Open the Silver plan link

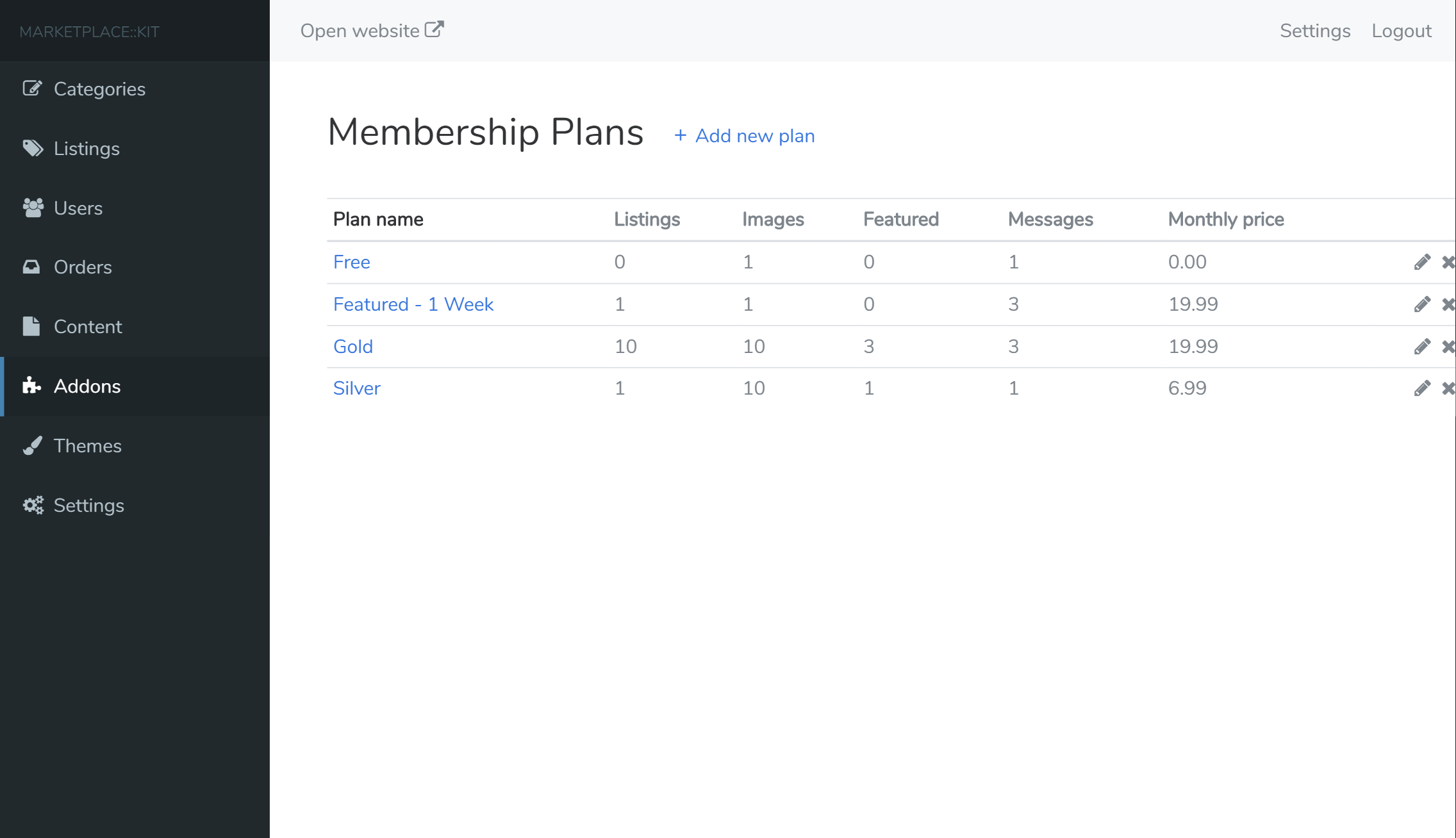356,388
